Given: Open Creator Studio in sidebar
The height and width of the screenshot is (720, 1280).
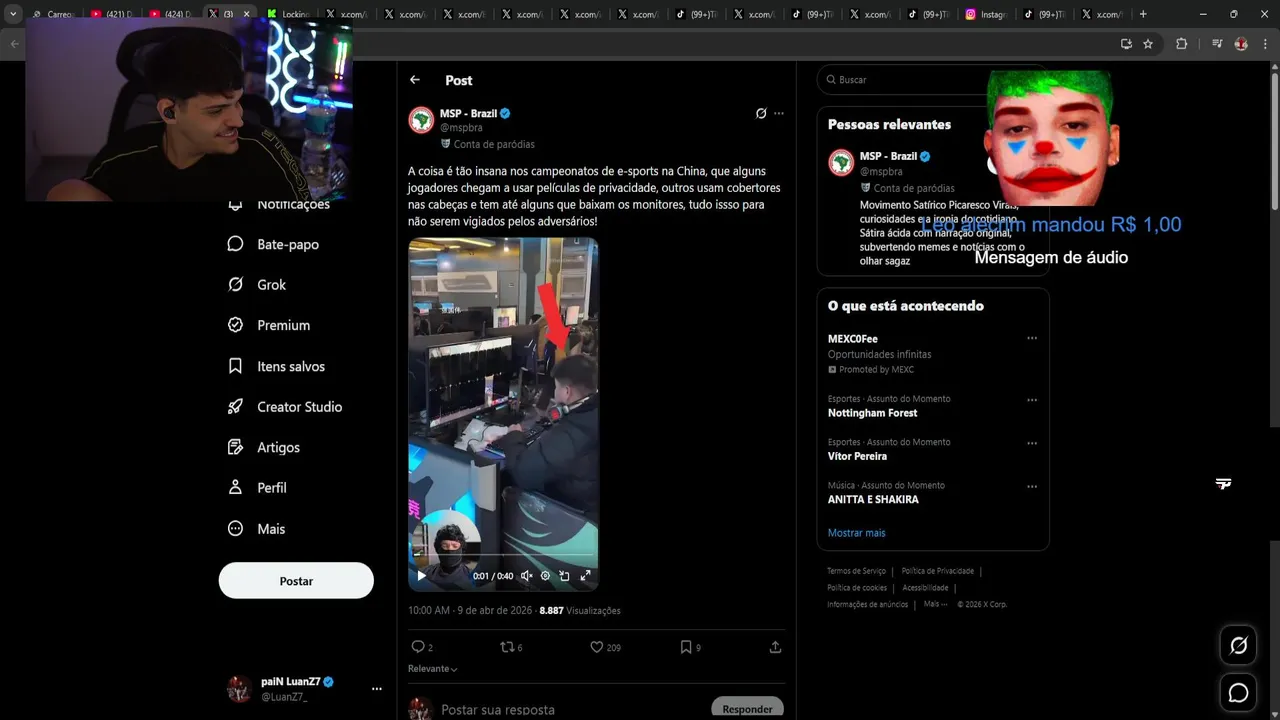Looking at the screenshot, I should 285,407.
